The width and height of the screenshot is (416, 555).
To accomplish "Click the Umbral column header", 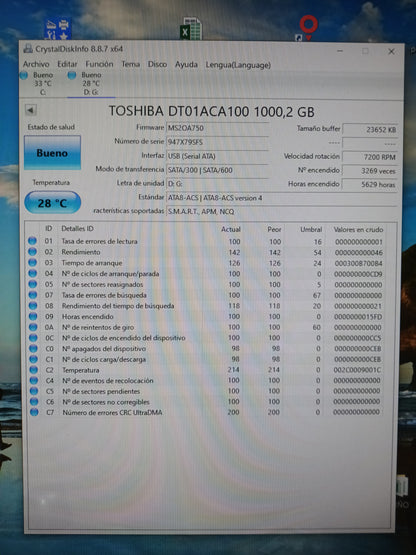I will click(311, 229).
